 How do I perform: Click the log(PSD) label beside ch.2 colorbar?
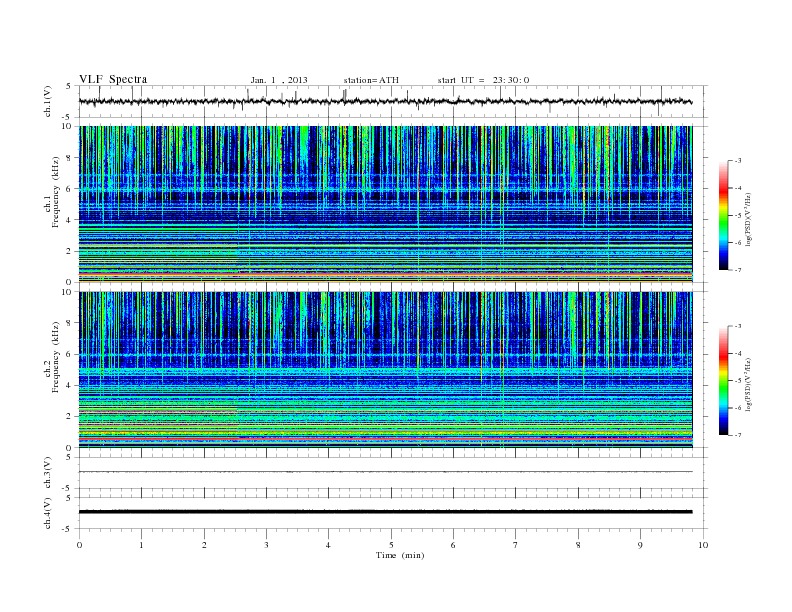(x=749, y=384)
